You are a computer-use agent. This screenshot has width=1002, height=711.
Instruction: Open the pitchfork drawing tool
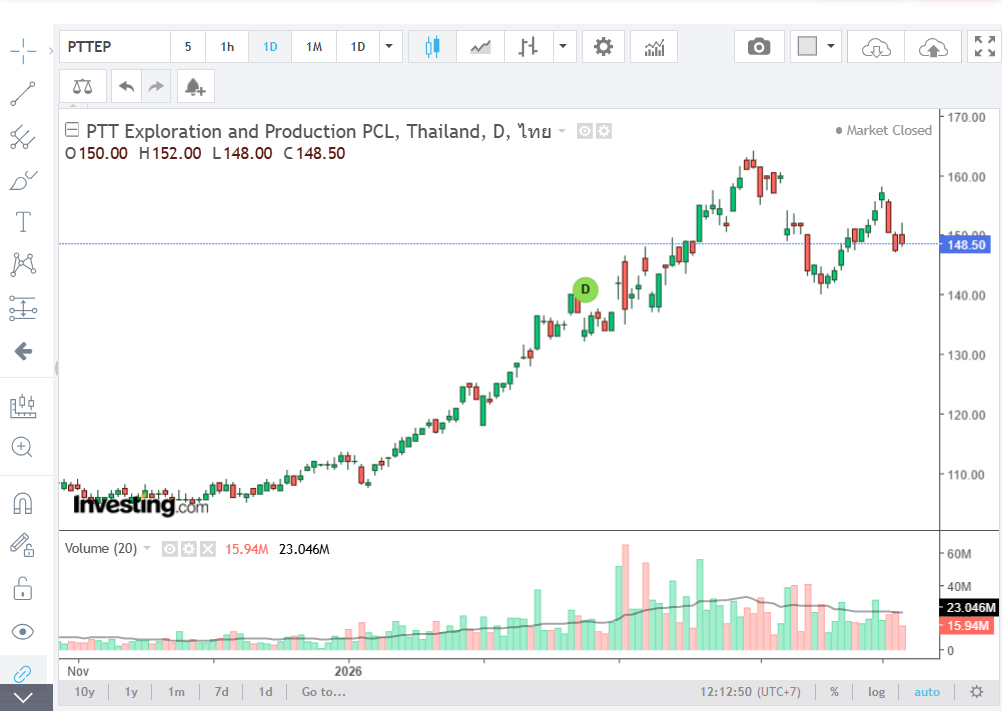point(23,137)
